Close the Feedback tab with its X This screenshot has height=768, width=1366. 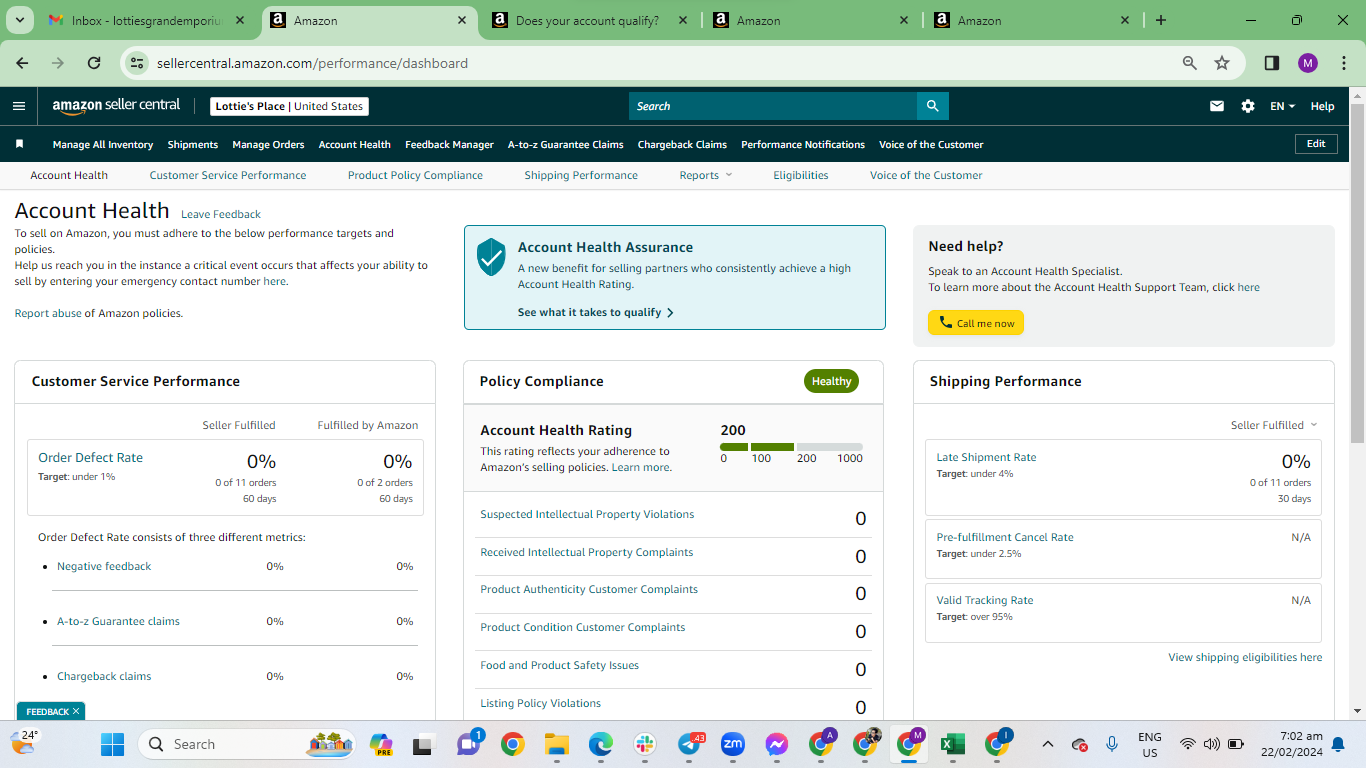(x=76, y=711)
